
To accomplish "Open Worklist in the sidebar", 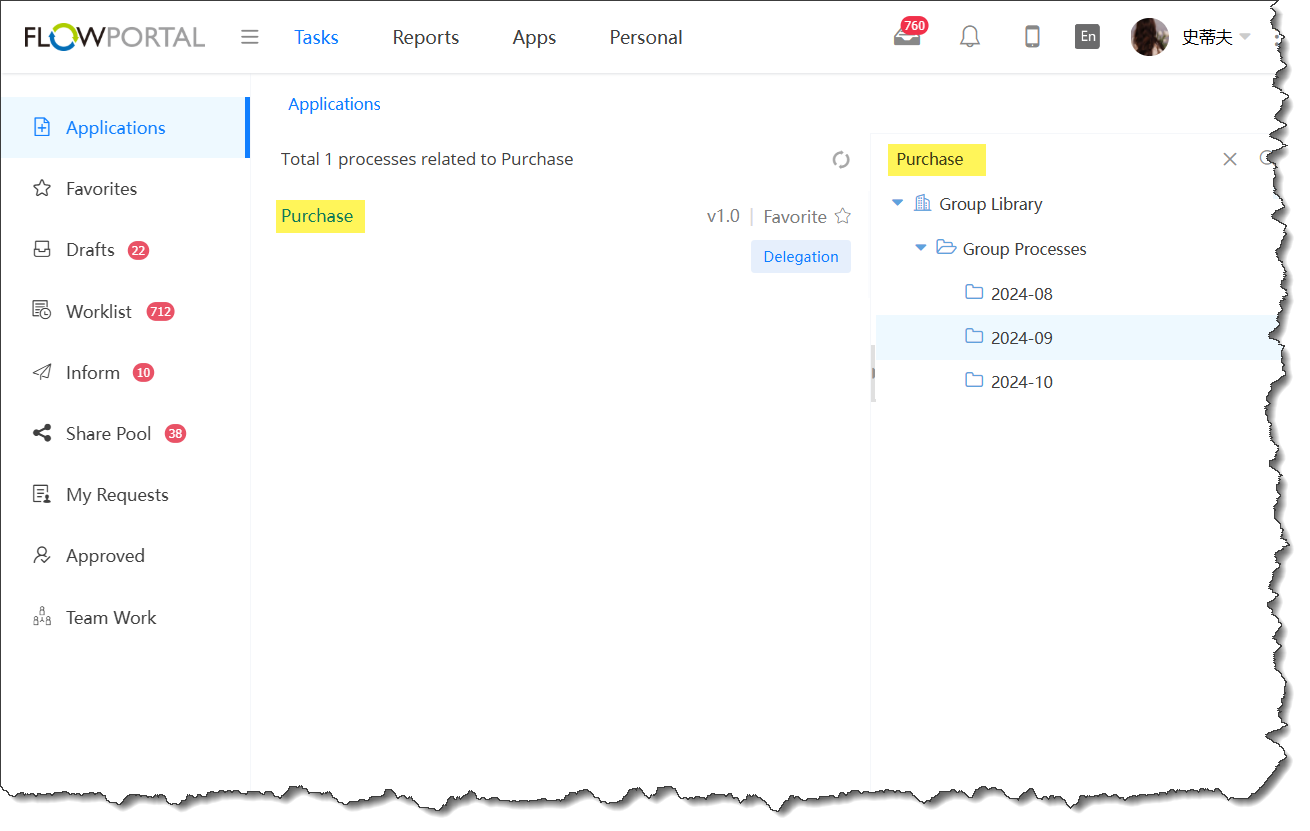I will [x=99, y=312].
